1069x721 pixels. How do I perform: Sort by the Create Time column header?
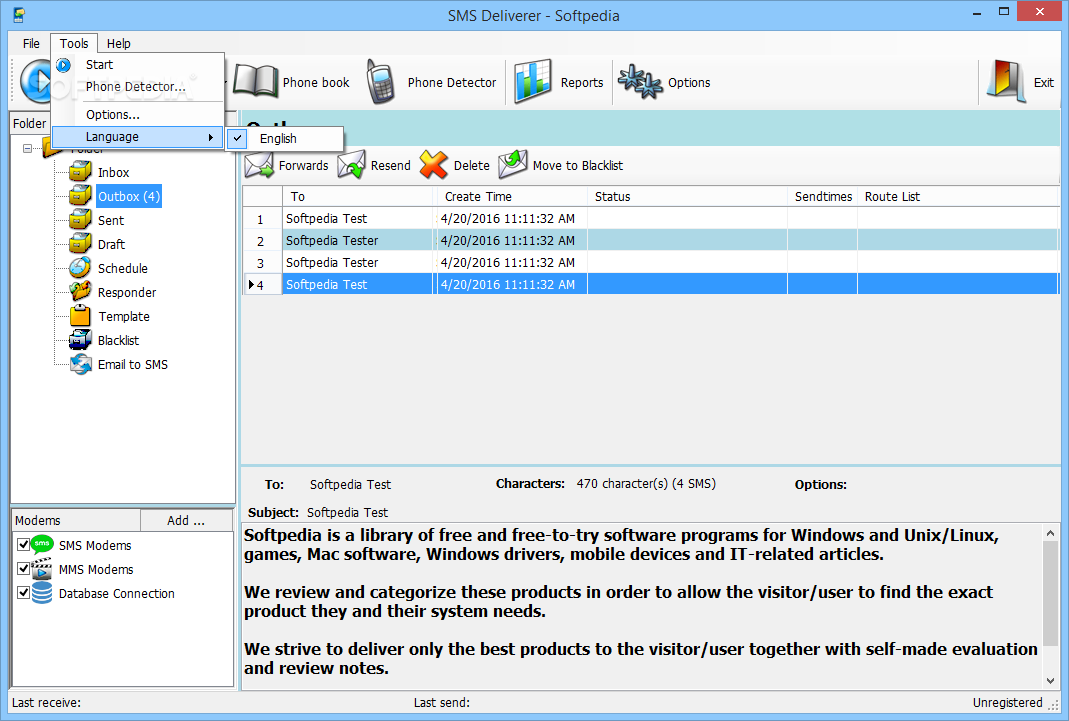pos(510,196)
